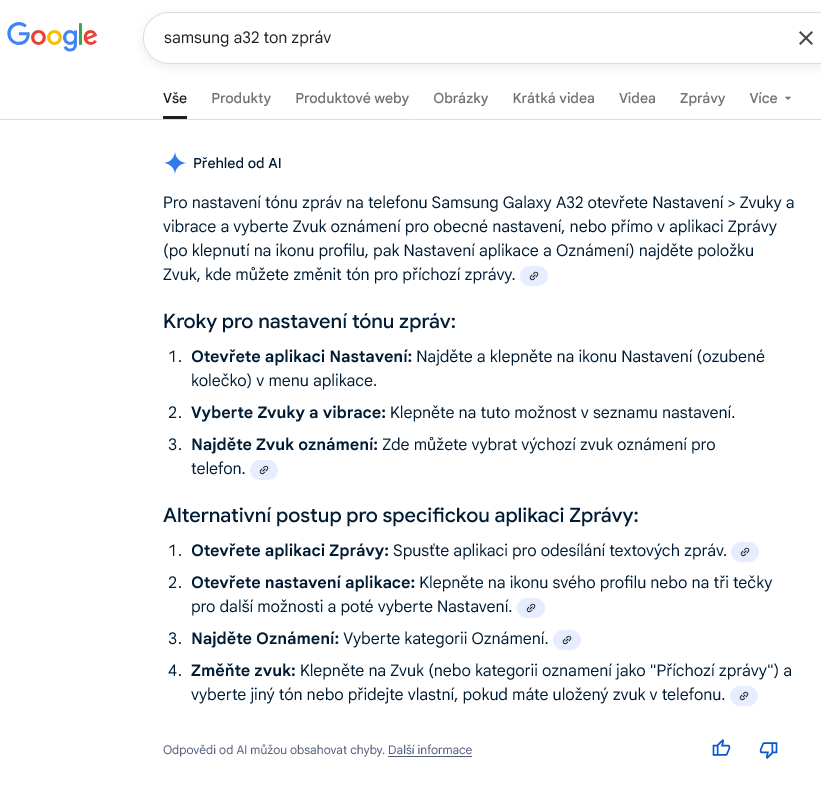
Task: Expand the Více dropdown menu
Action: pos(770,98)
